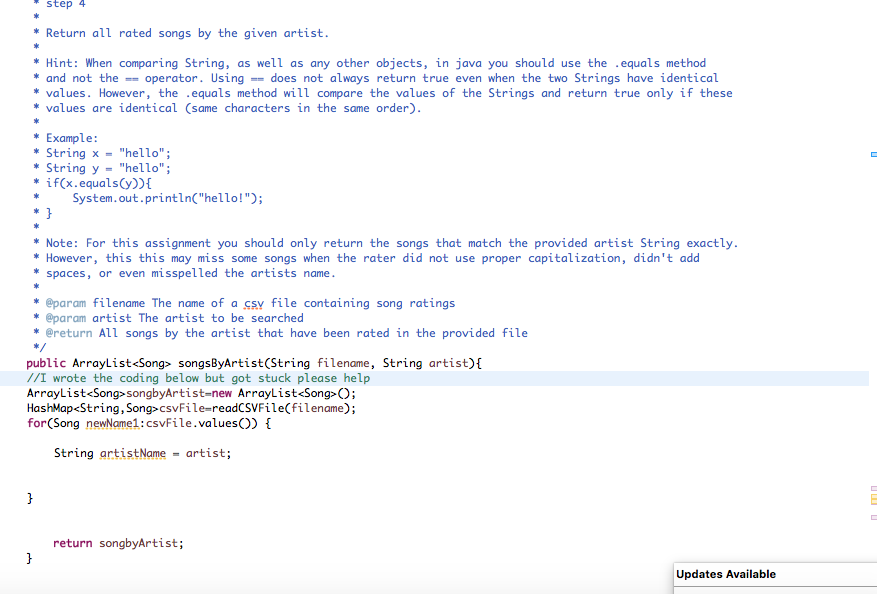Screen dimensions: 877x594
Task: Open the Updates Available notification
Action: pos(727,574)
